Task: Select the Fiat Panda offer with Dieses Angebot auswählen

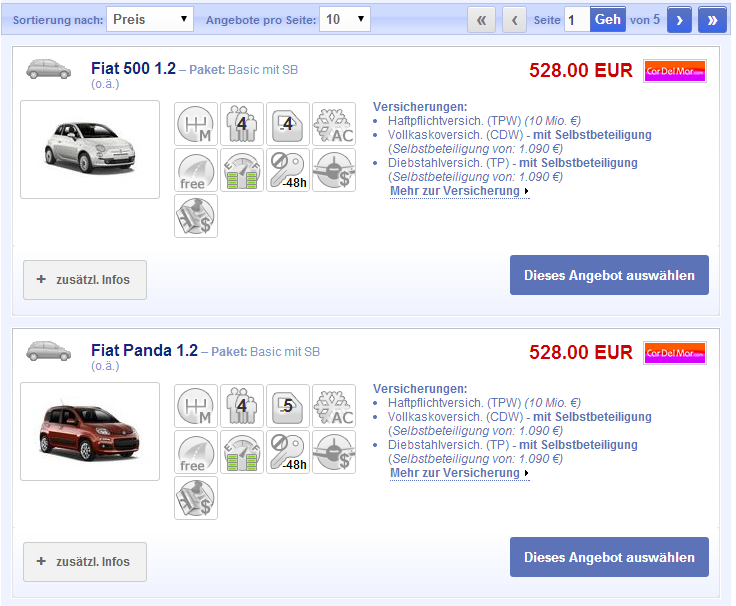Action: pos(609,557)
